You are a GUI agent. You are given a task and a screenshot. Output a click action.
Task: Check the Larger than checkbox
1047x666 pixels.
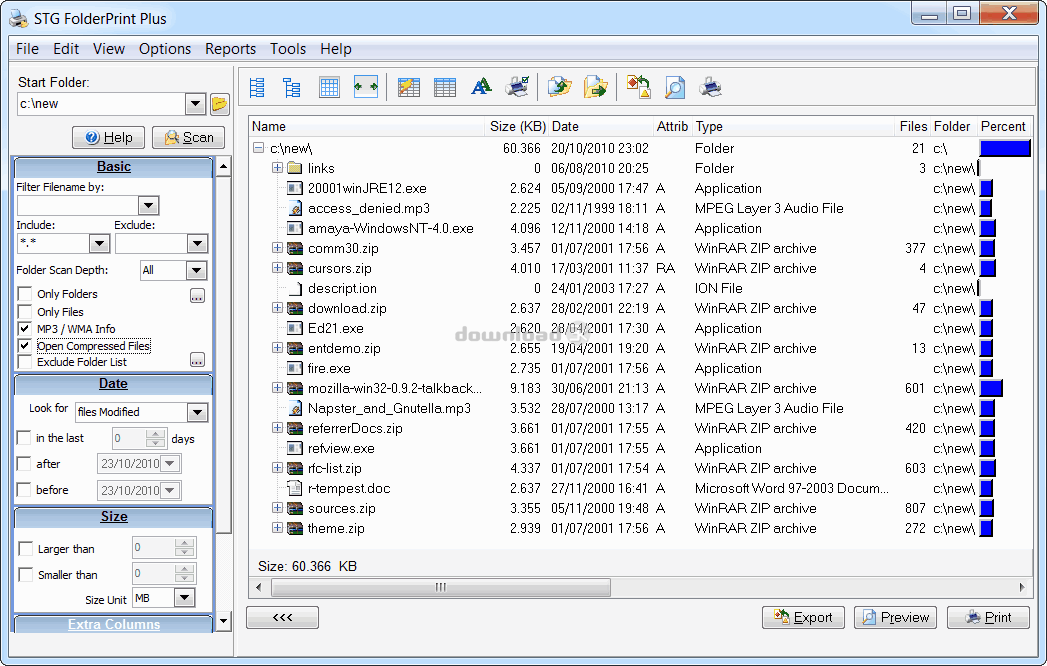25,548
